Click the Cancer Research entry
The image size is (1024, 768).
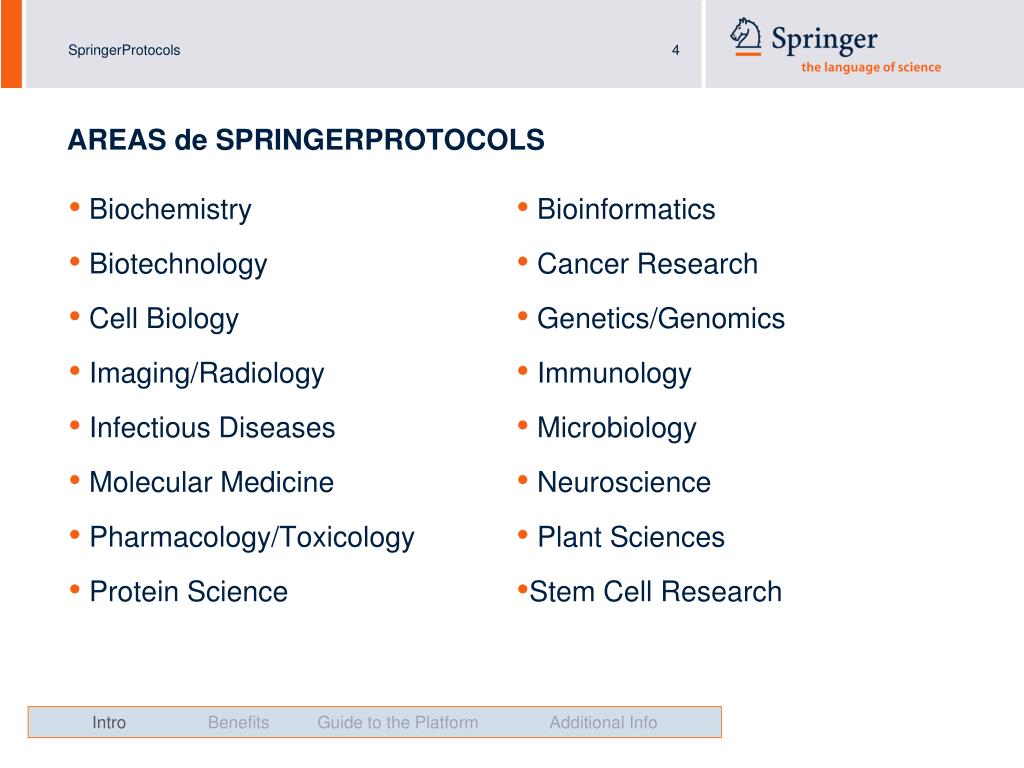(647, 264)
